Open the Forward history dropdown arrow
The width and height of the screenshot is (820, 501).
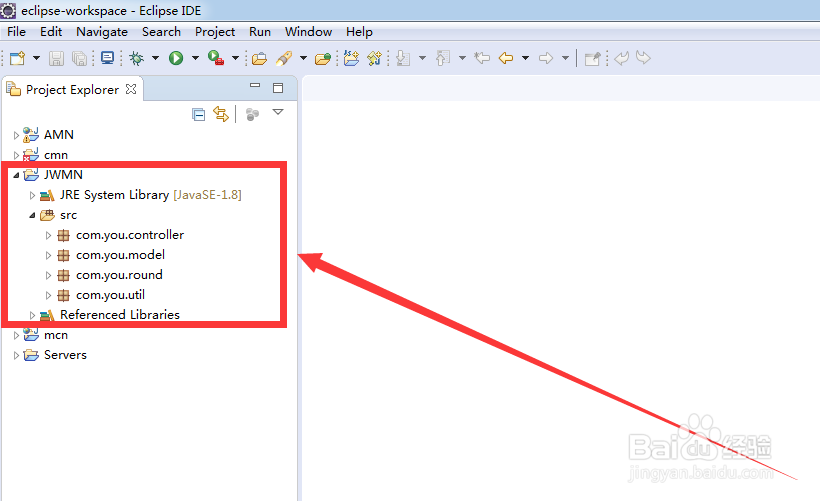[x=565, y=58]
